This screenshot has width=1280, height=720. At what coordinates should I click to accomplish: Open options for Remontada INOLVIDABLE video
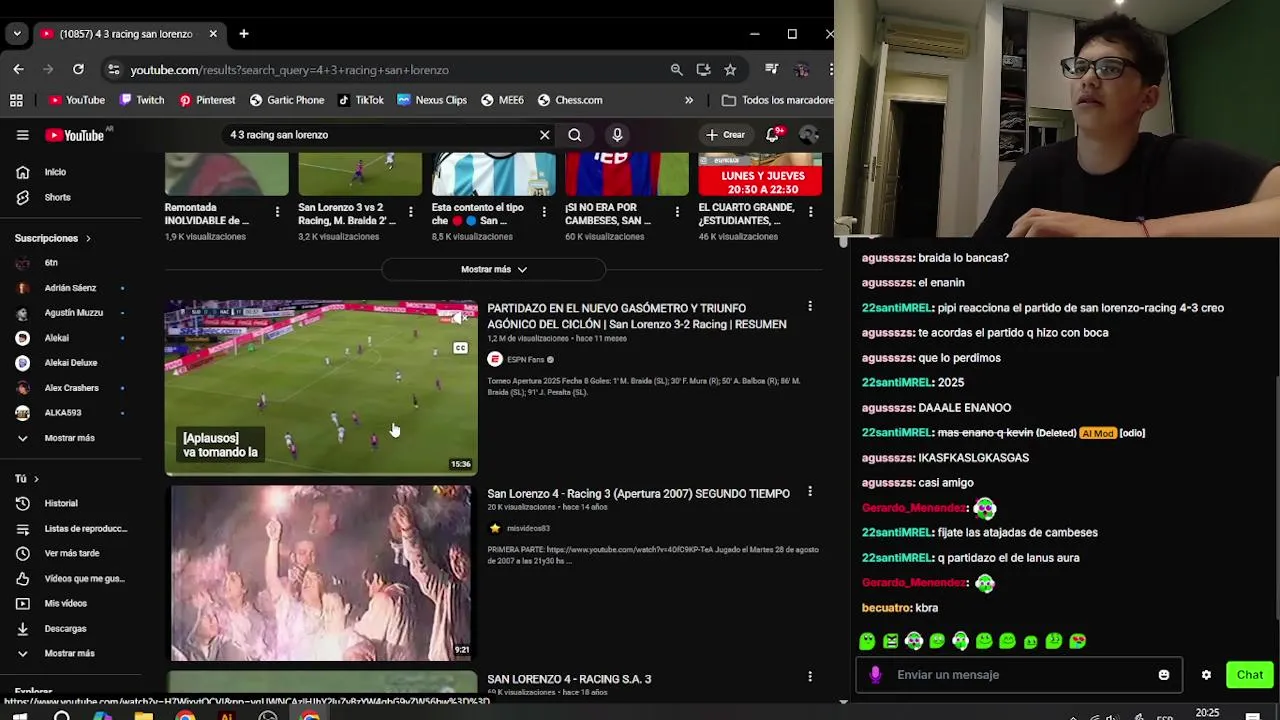tap(277, 211)
